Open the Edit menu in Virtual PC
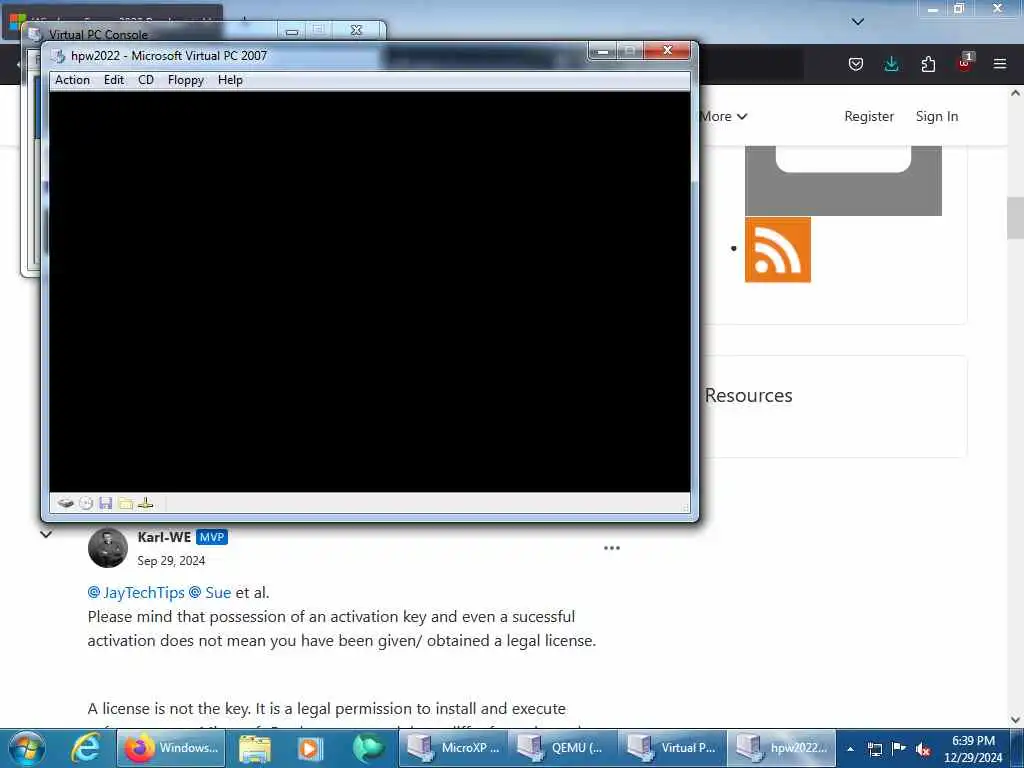 [114, 80]
